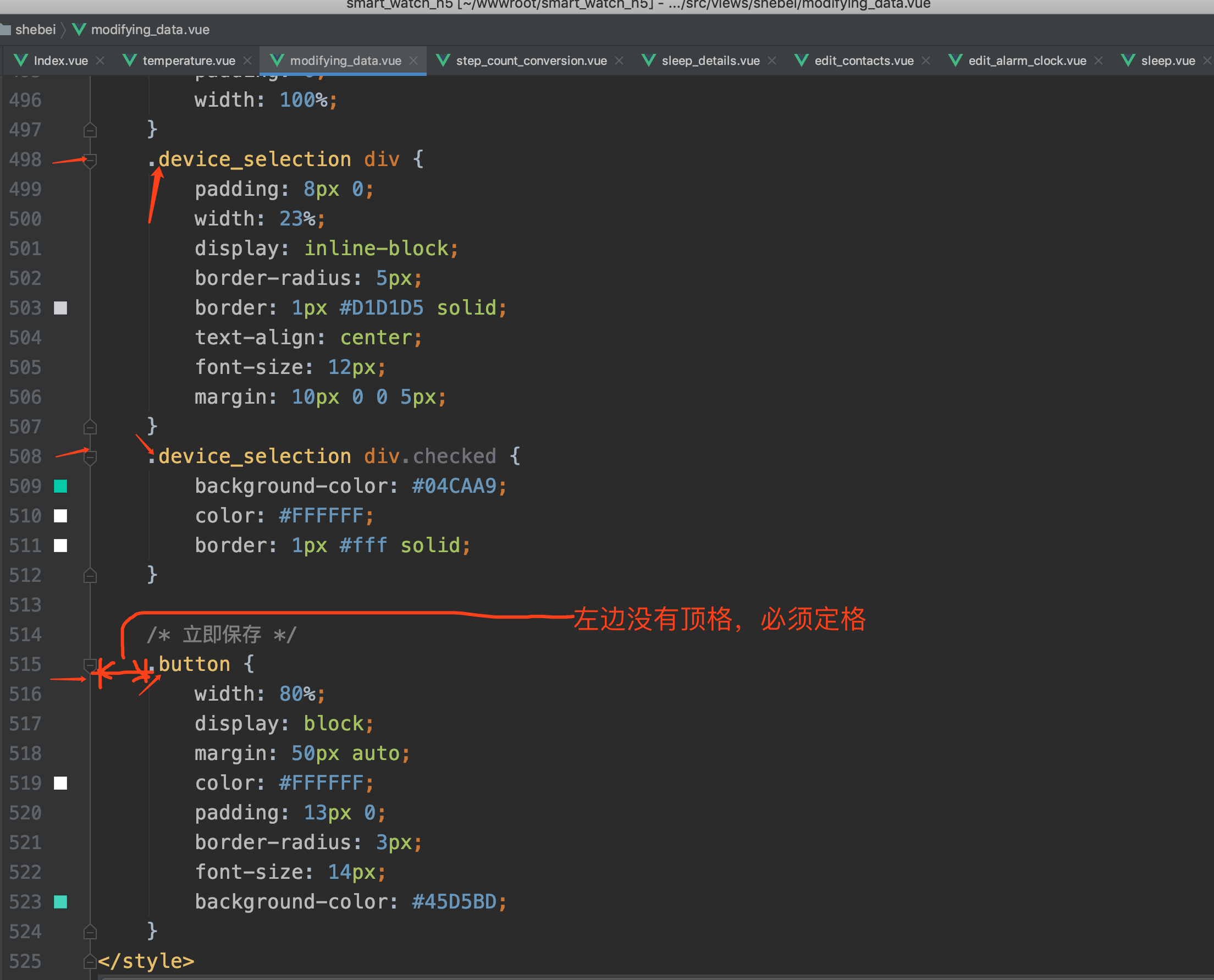Open the edit_contacts.vue tab
Screen dimensions: 1214x980
(x=864, y=60)
